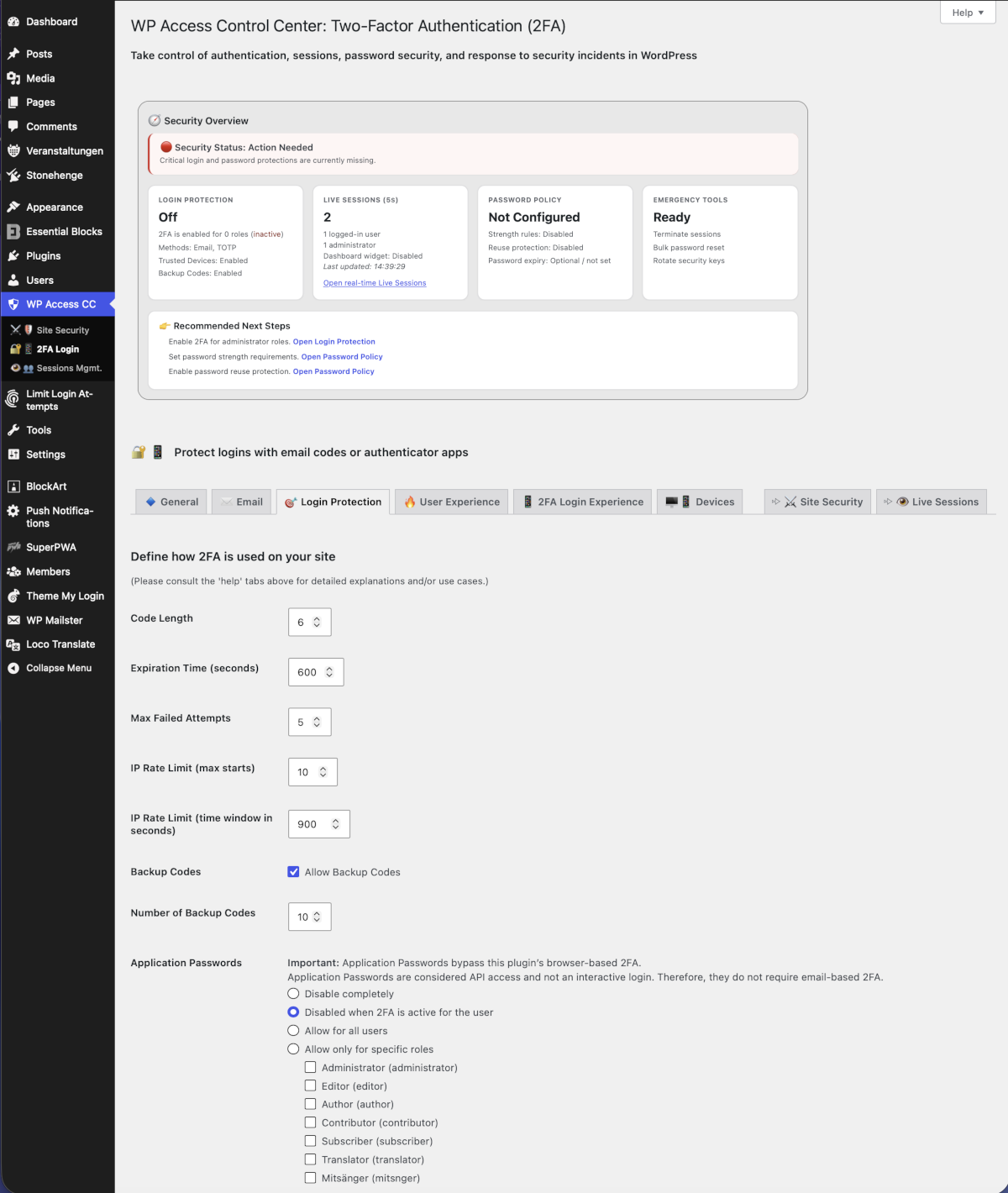Choose Allow for all users option

(293, 1031)
